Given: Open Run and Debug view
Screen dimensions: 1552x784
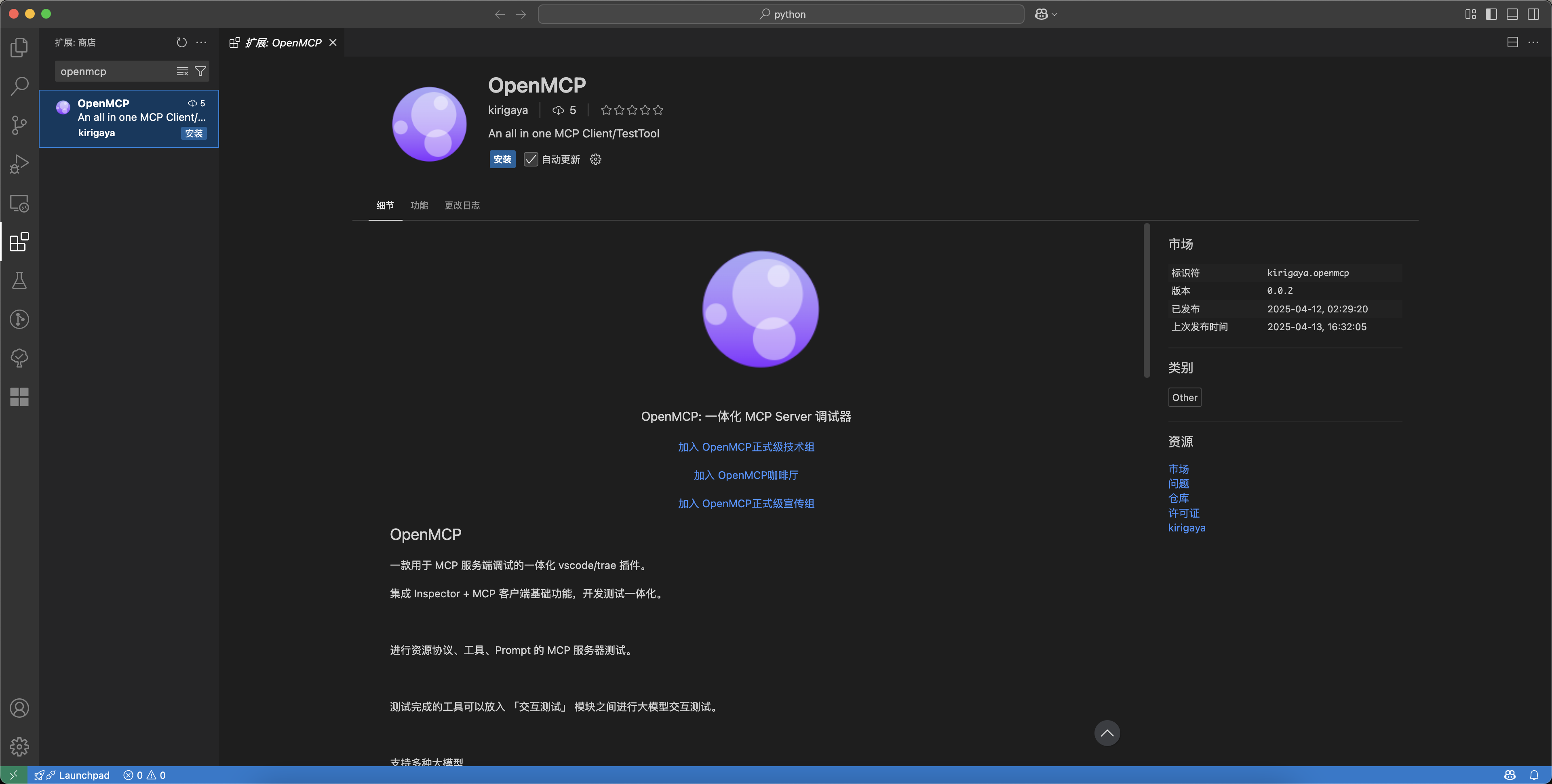Looking at the screenshot, I should tap(19, 164).
